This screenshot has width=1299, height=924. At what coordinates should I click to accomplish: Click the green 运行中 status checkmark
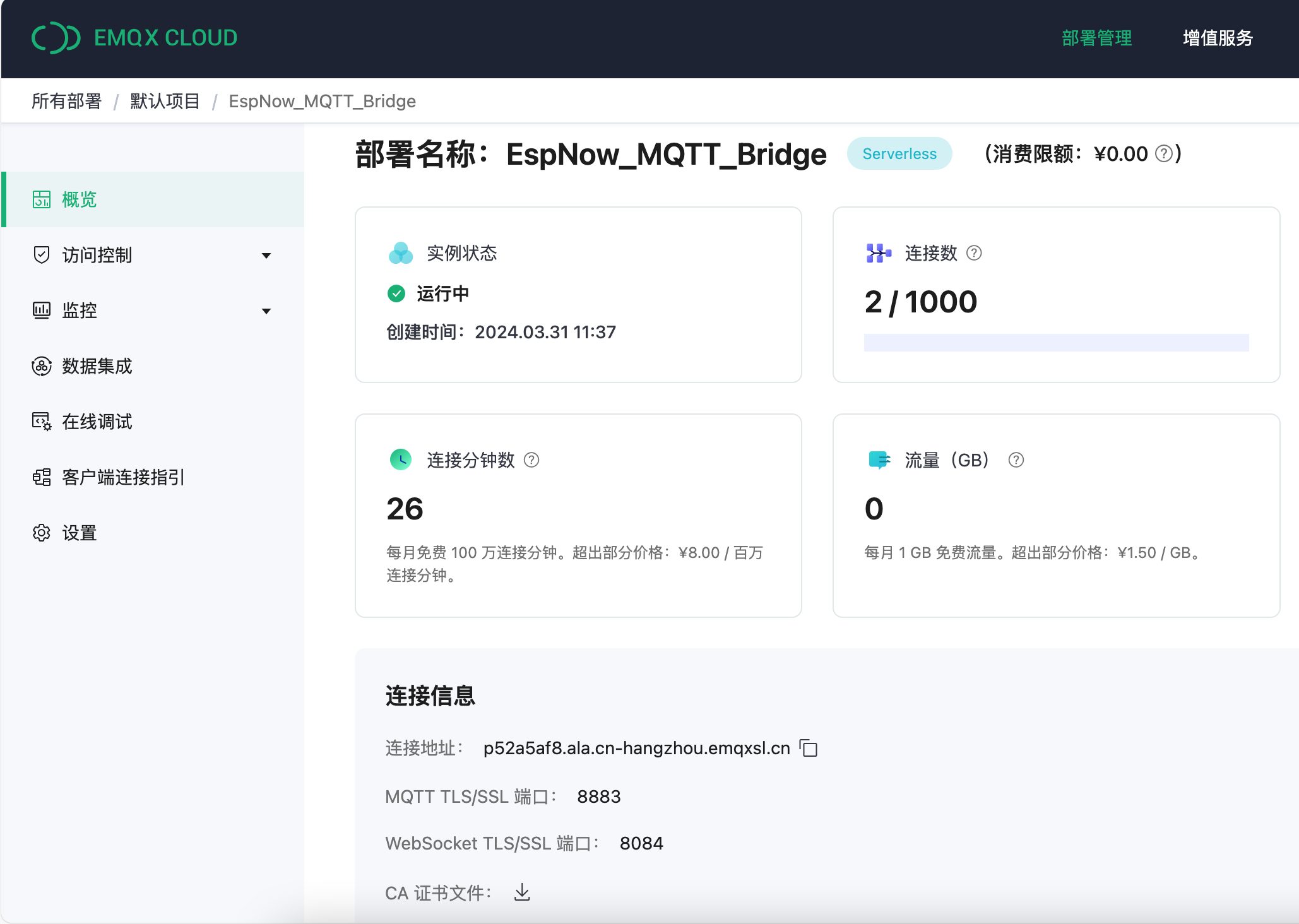396,293
